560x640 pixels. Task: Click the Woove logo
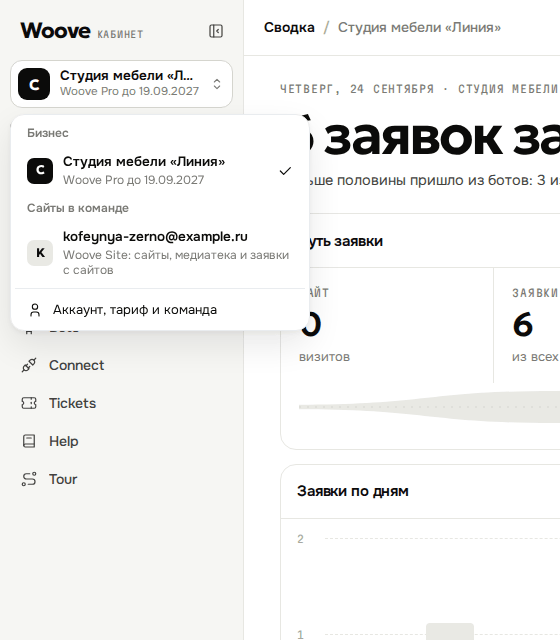coord(56,31)
